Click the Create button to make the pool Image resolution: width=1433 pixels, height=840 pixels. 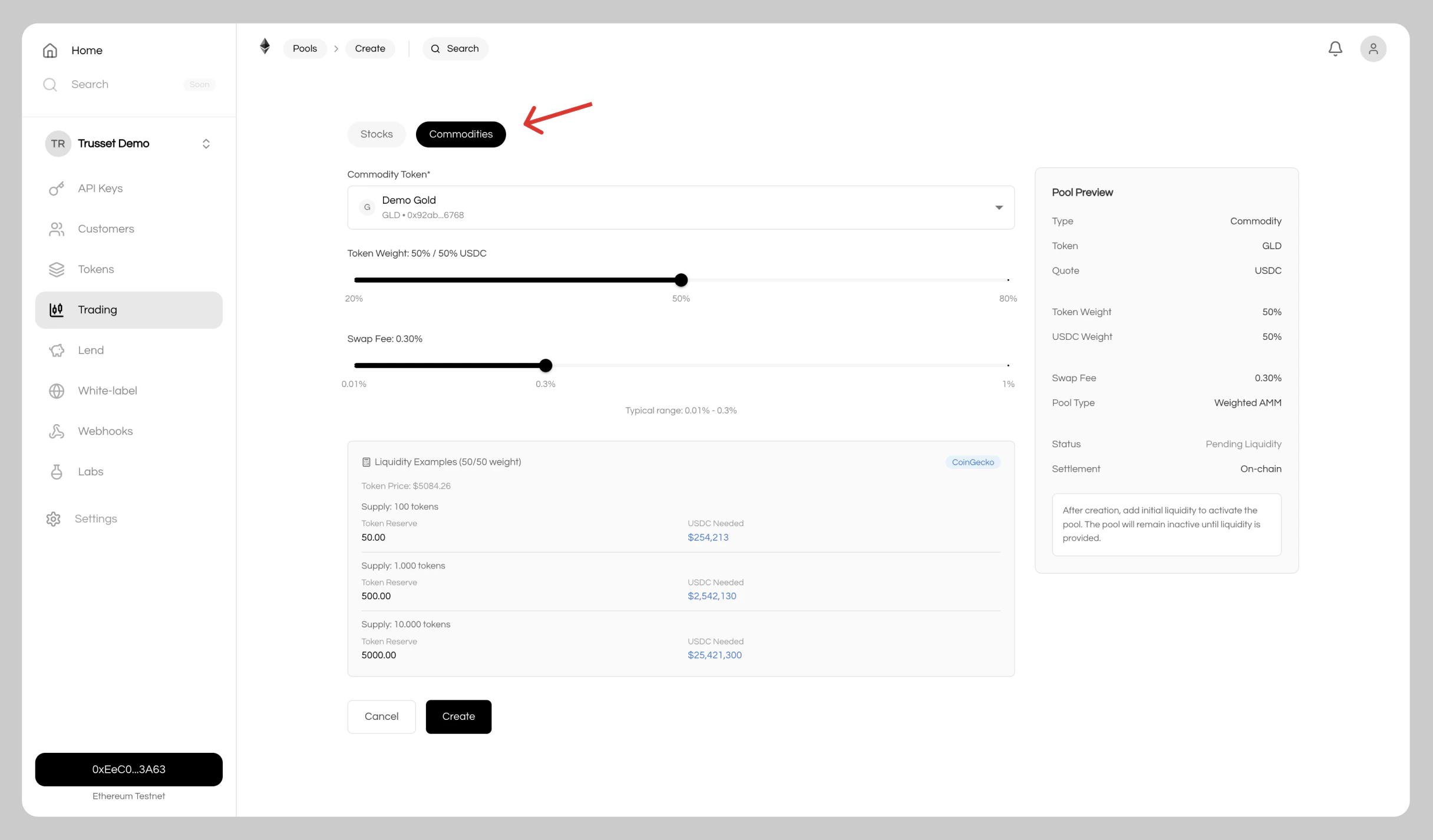click(458, 716)
